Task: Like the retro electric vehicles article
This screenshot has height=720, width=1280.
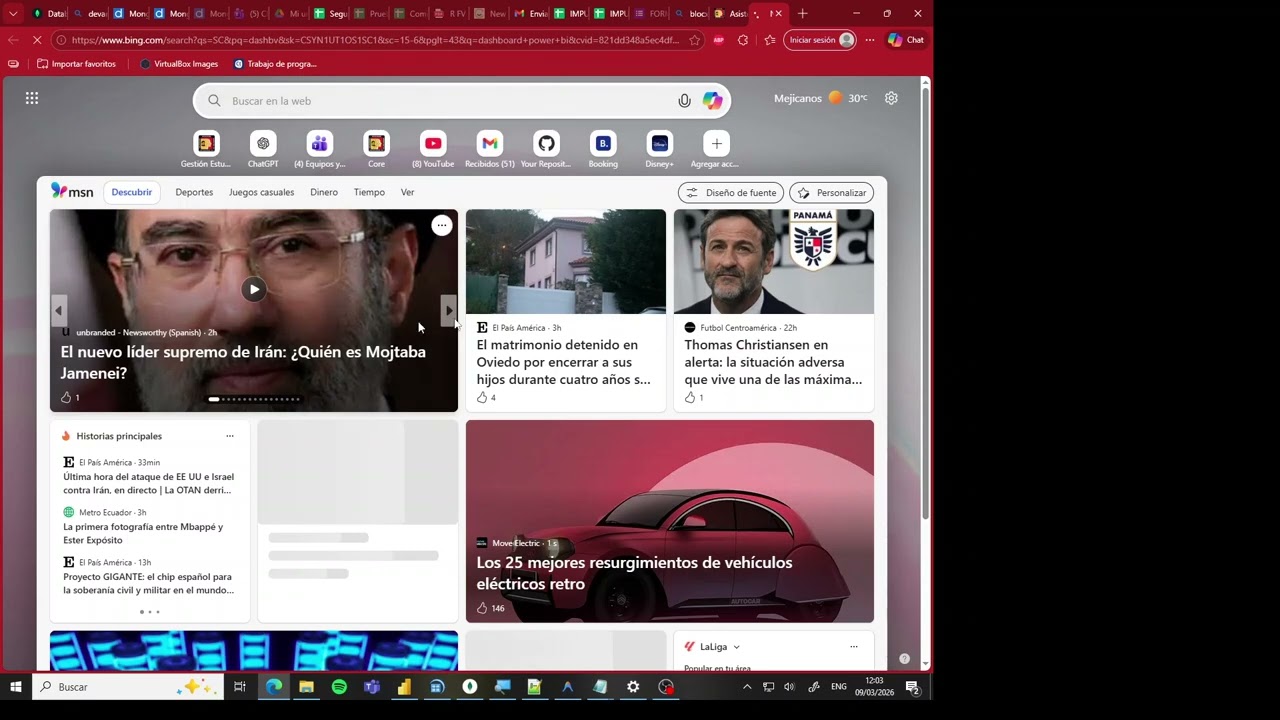Action: coord(482,607)
